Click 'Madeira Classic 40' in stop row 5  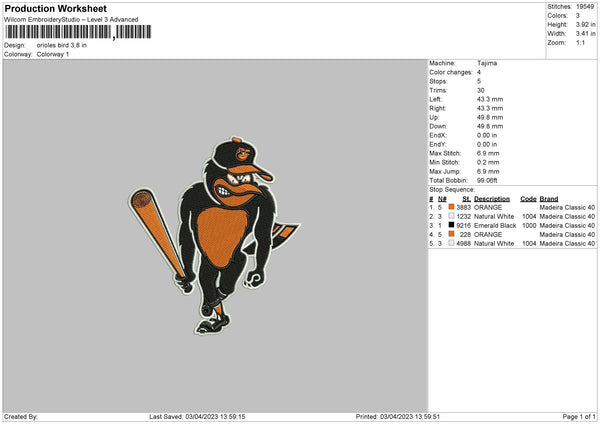[567, 243]
